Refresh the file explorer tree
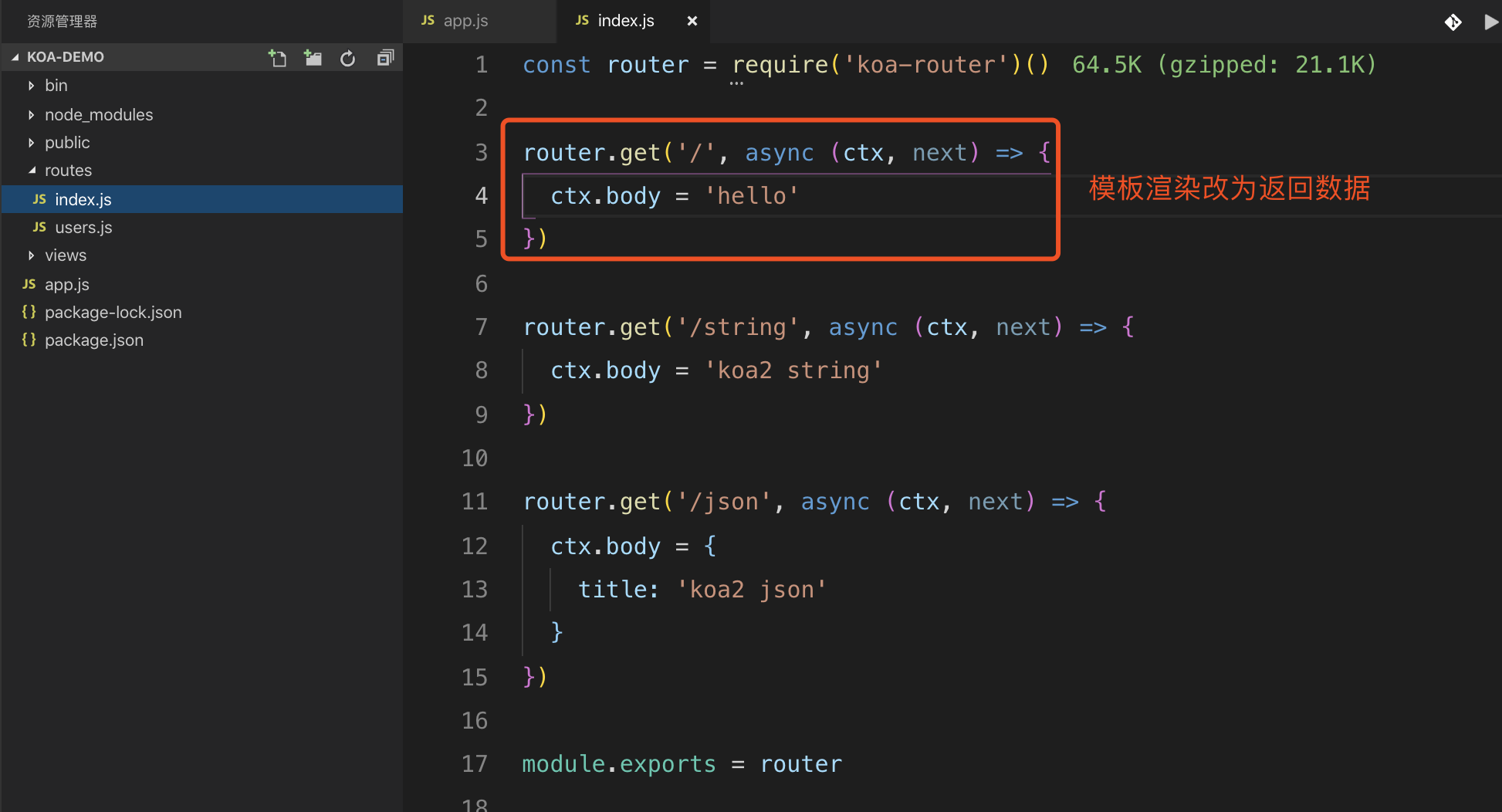Image resolution: width=1502 pixels, height=812 pixels. [x=348, y=58]
